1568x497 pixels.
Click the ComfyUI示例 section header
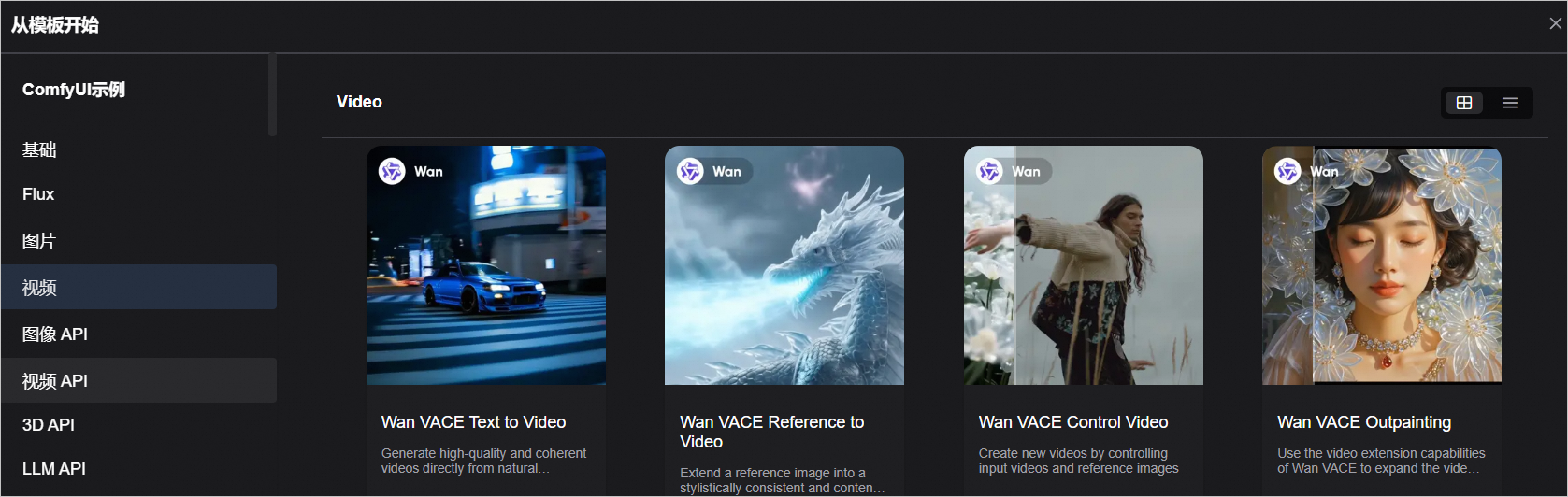point(74,90)
